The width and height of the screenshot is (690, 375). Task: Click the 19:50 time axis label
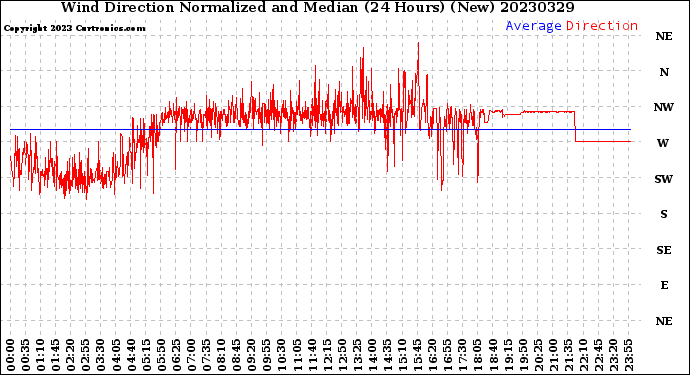coord(523,355)
